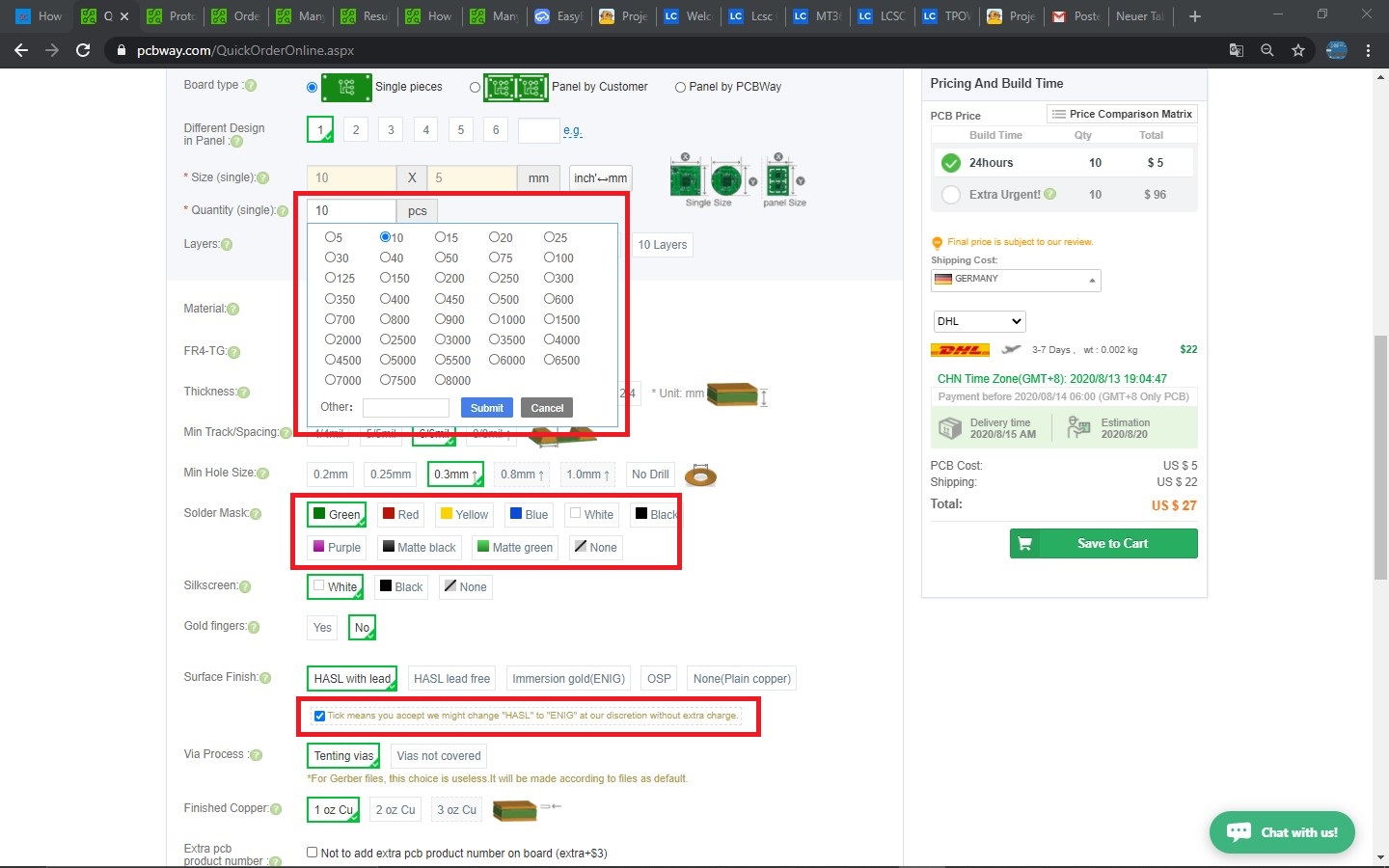This screenshot has height=868, width=1389.
Task: Click the Panel by Customer board icon
Action: [x=516, y=88]
